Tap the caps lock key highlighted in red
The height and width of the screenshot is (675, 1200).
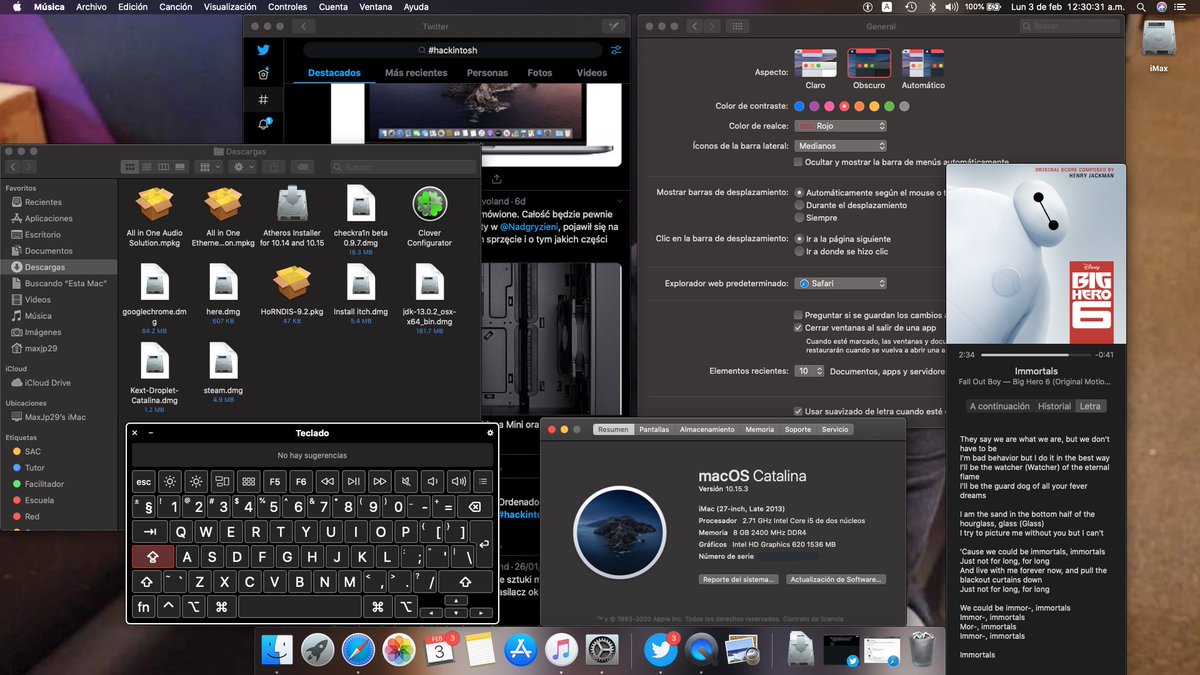[152, 557]
